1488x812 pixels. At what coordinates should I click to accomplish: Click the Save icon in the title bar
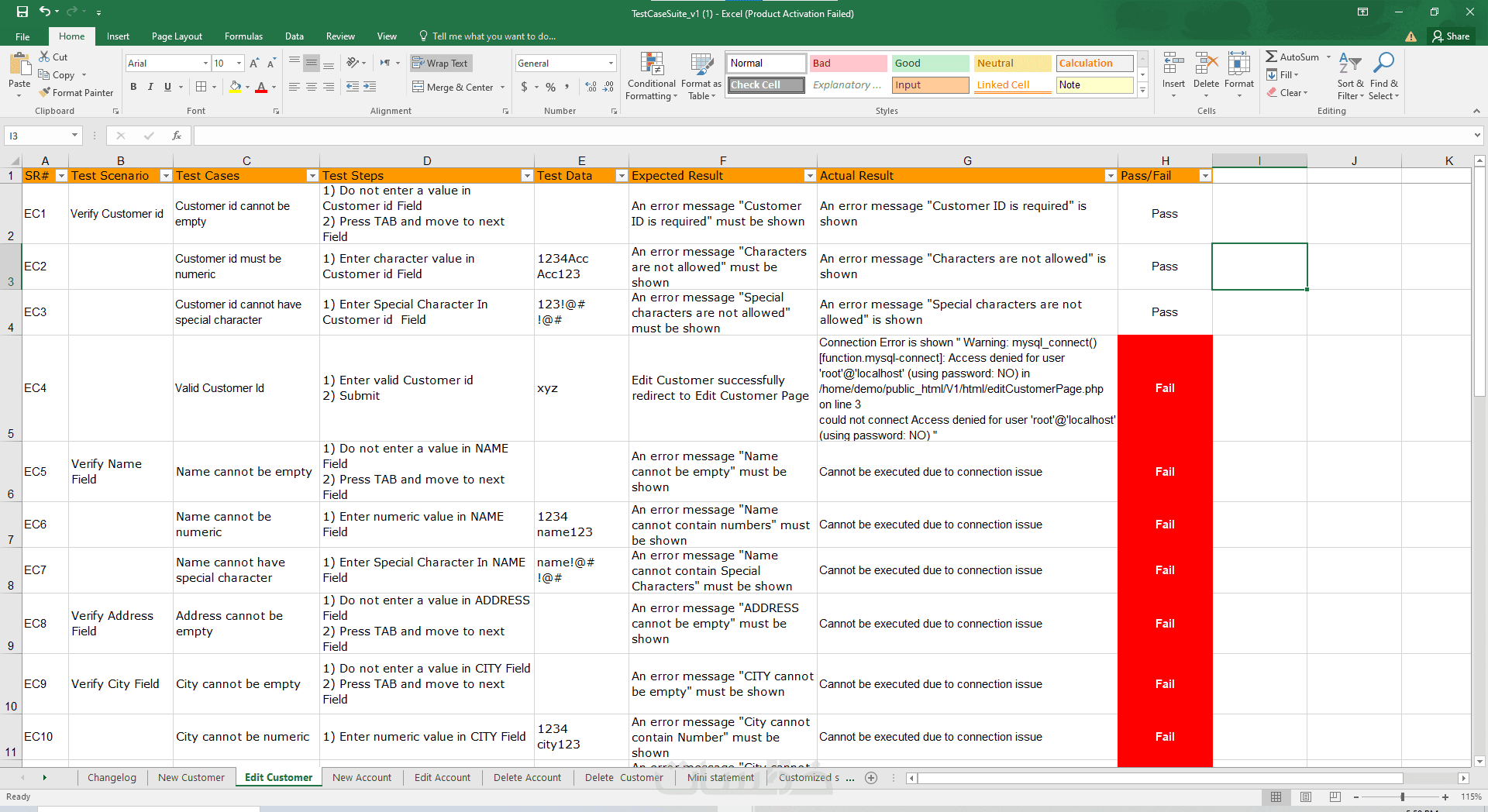tap(22, 12)
